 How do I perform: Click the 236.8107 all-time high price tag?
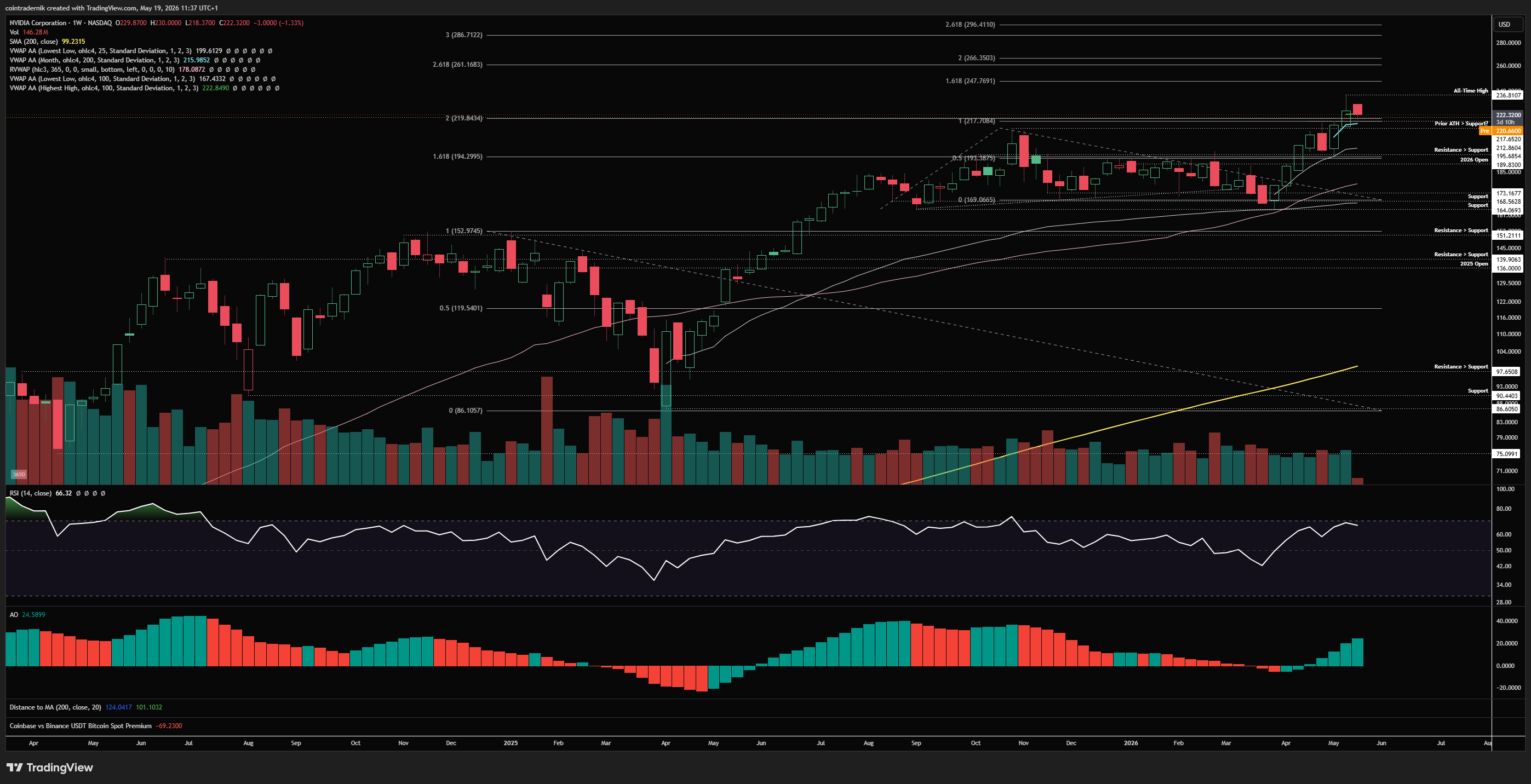coord(1508,95)
